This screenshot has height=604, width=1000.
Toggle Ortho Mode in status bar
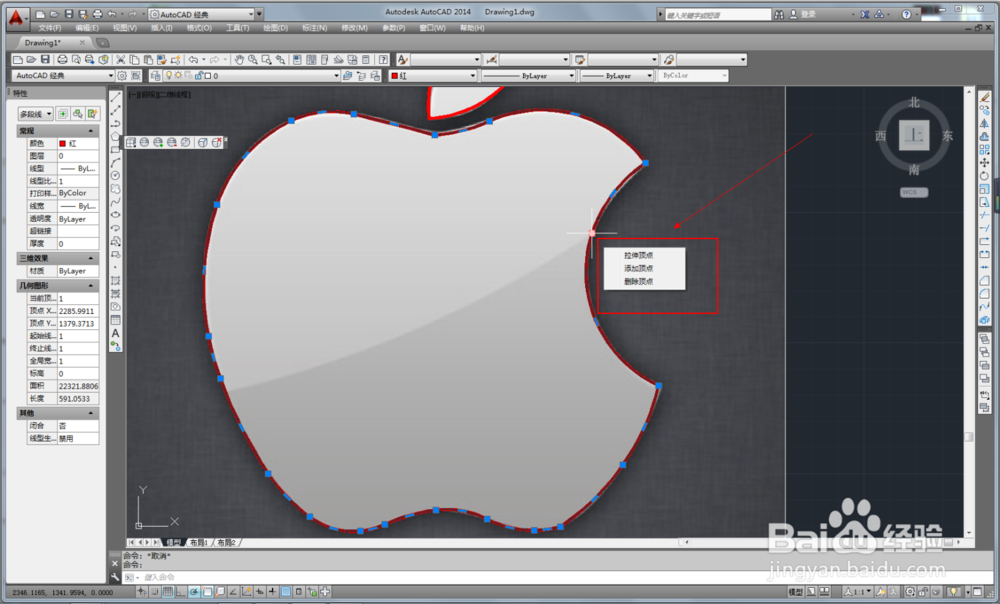181,592
